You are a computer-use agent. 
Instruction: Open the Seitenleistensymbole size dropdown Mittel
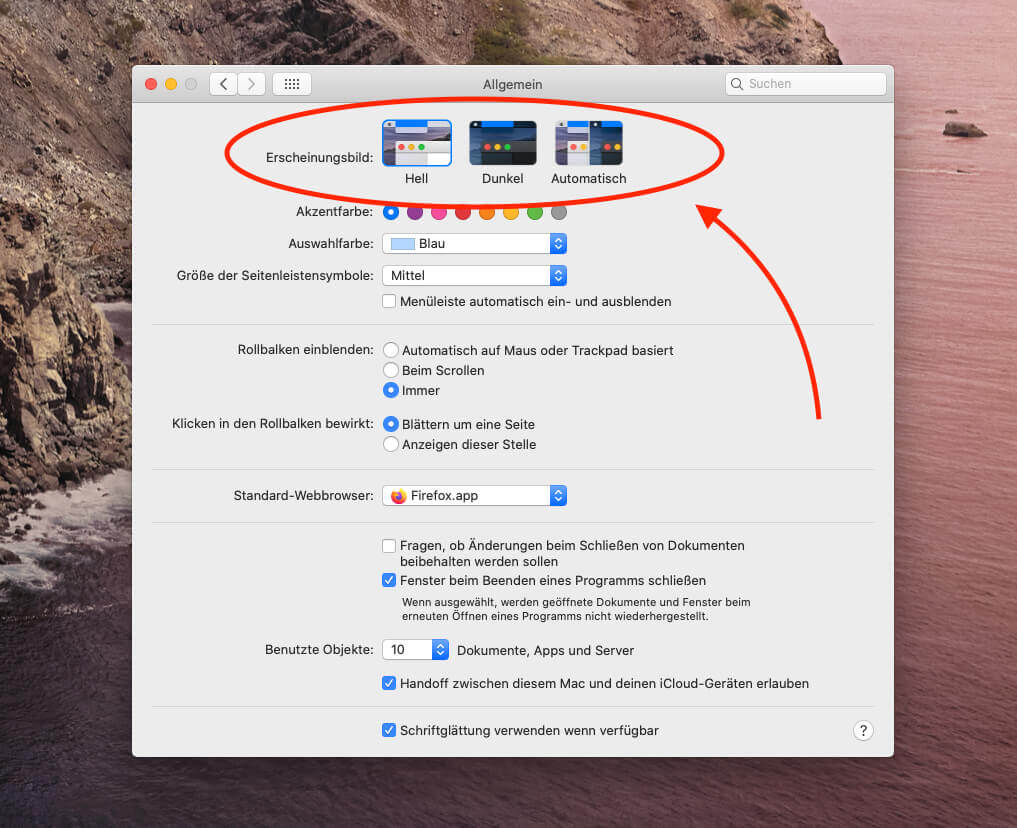(475, 276)
